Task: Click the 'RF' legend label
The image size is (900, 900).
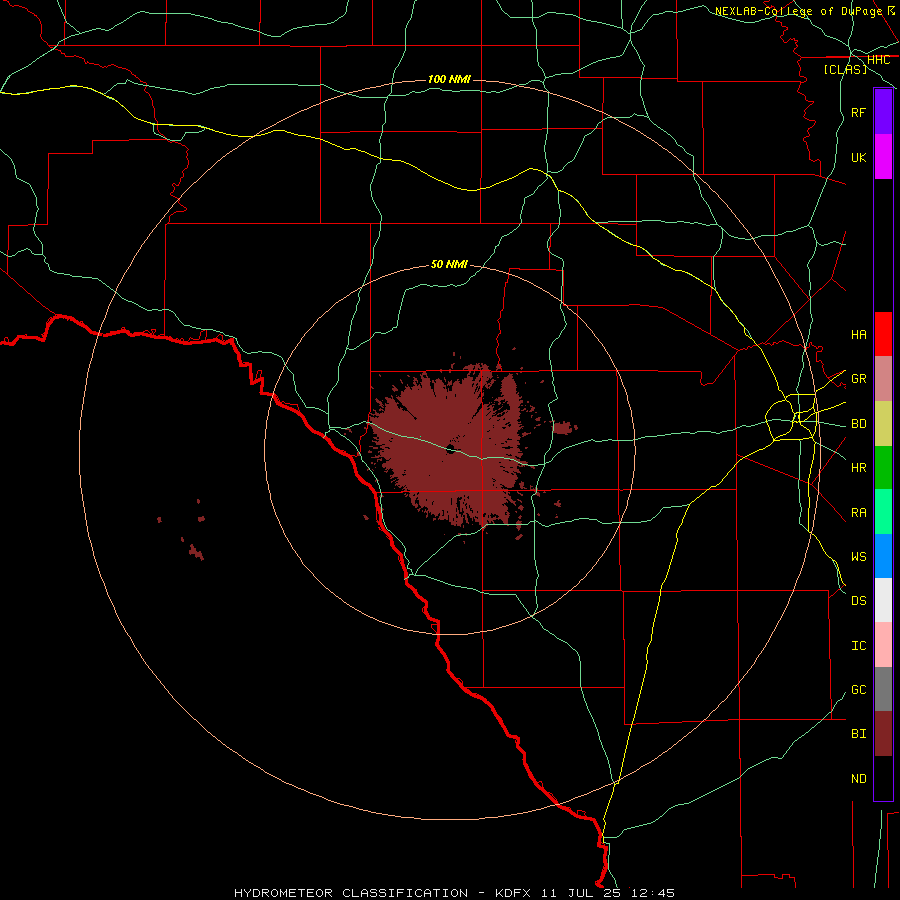Action: (x=858, y=113)
